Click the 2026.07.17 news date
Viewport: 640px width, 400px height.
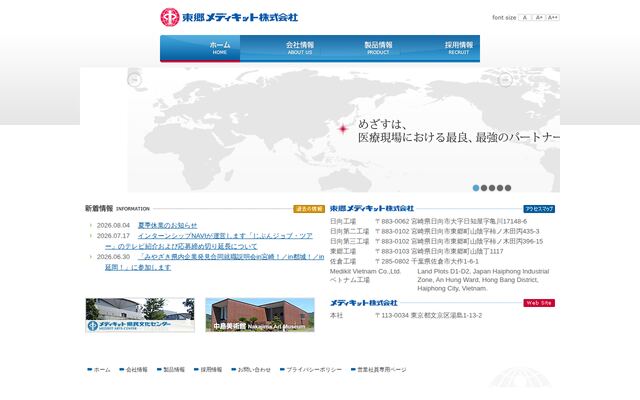click(113, 236)
